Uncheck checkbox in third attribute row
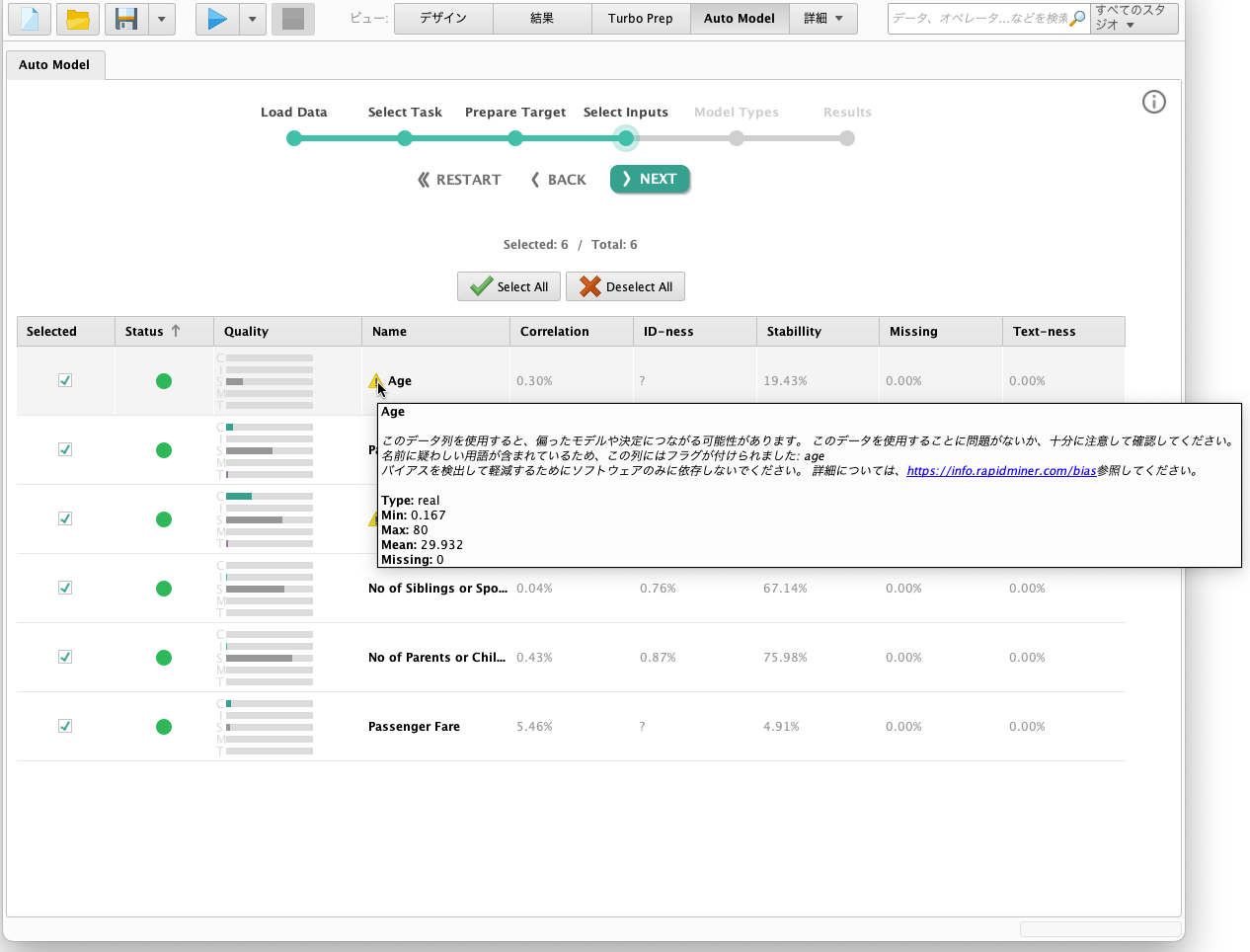This screenshot has height=952, width=1250. coord(65,518)
